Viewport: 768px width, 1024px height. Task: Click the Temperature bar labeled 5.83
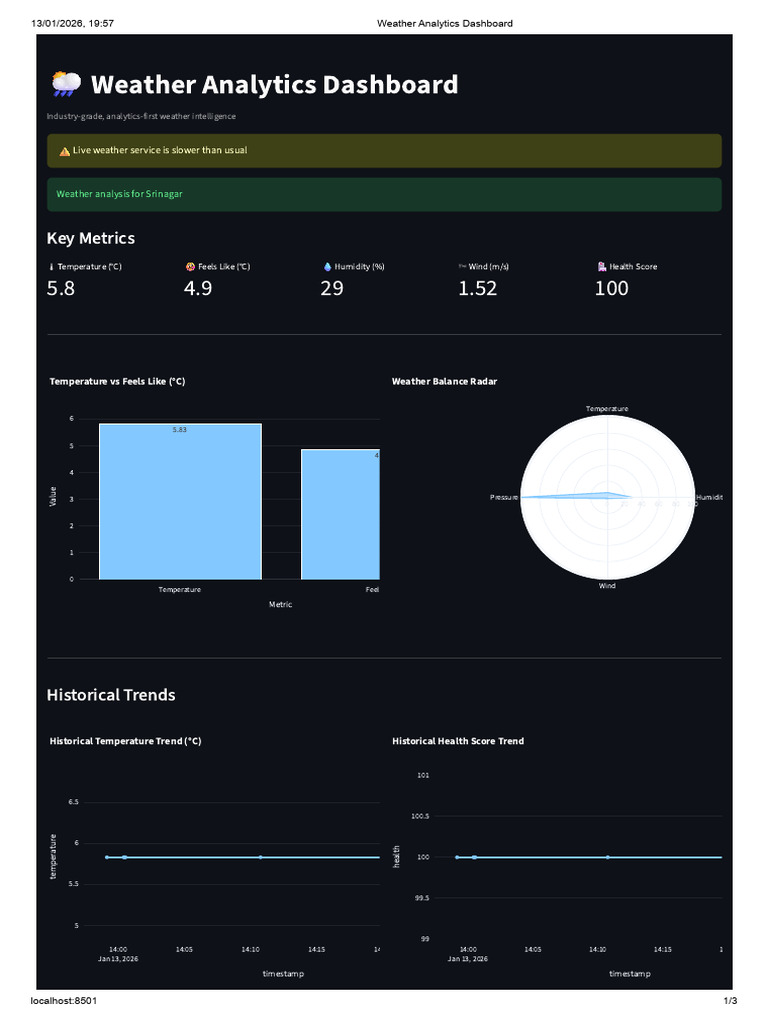[x=180, y=502]
